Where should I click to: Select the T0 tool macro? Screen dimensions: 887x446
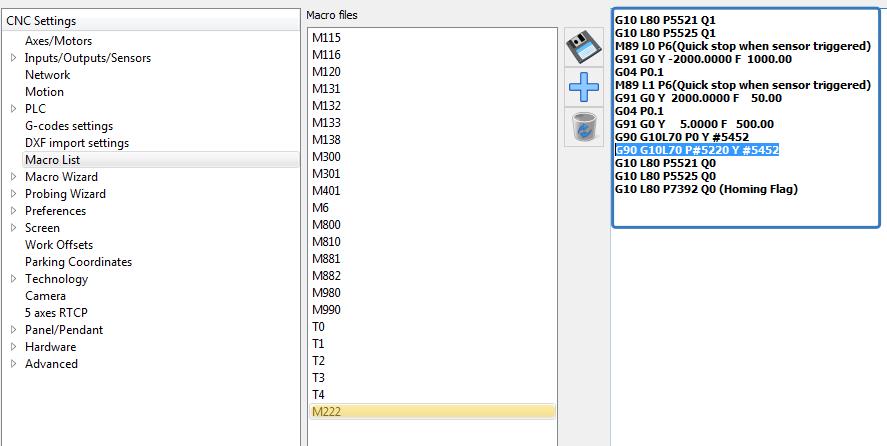[318, 326]
